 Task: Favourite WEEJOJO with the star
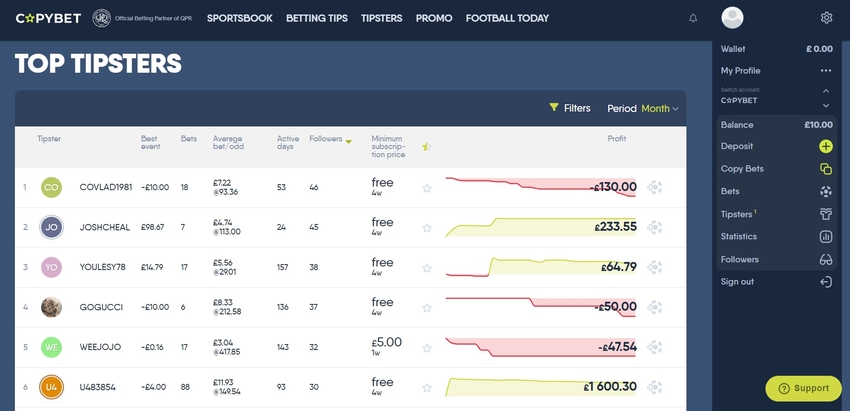427,348
